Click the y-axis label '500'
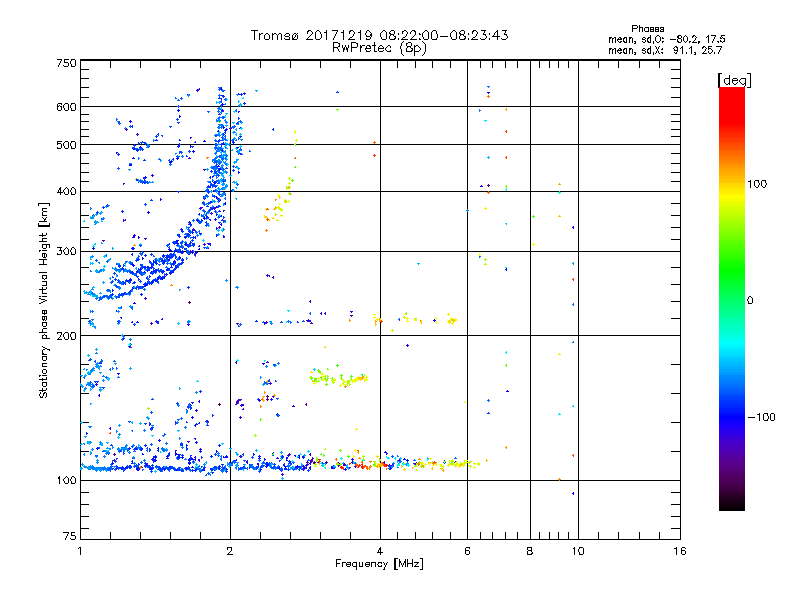Image resolution: width=800 pixels, height=600 pixels. [x=66, y=145]
